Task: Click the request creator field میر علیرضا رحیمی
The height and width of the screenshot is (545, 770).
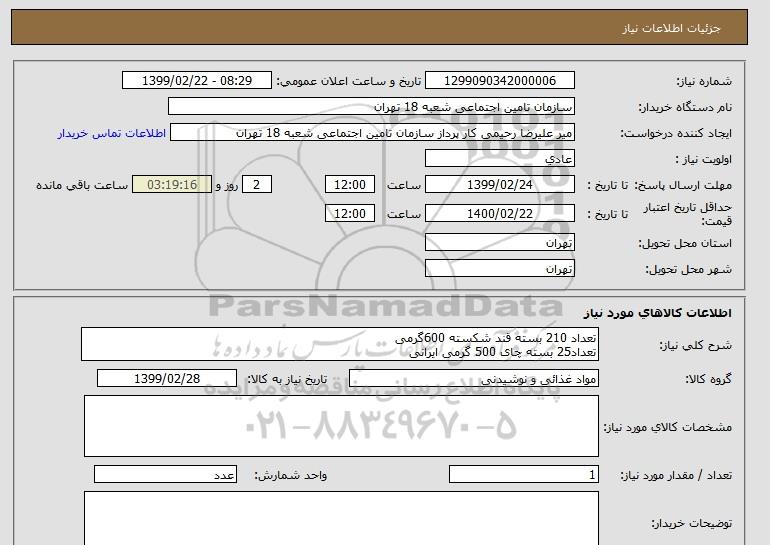Action: (372, 133)
